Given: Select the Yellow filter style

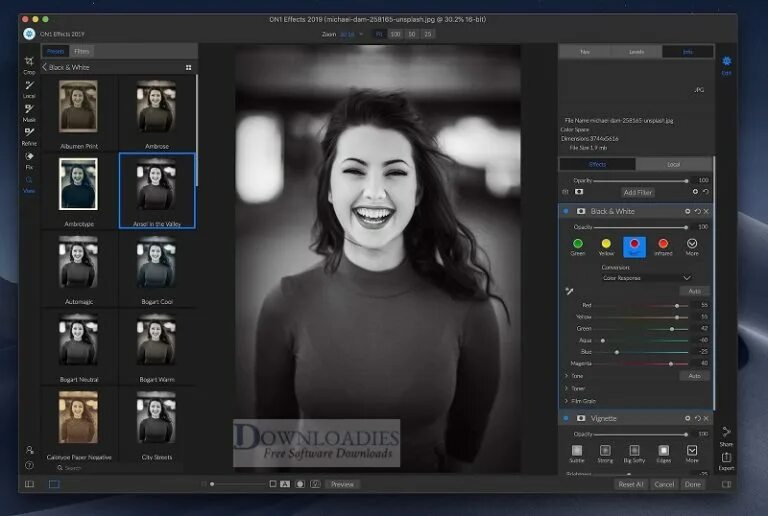Looking at the screenshot, I should (x=606, y=247).
